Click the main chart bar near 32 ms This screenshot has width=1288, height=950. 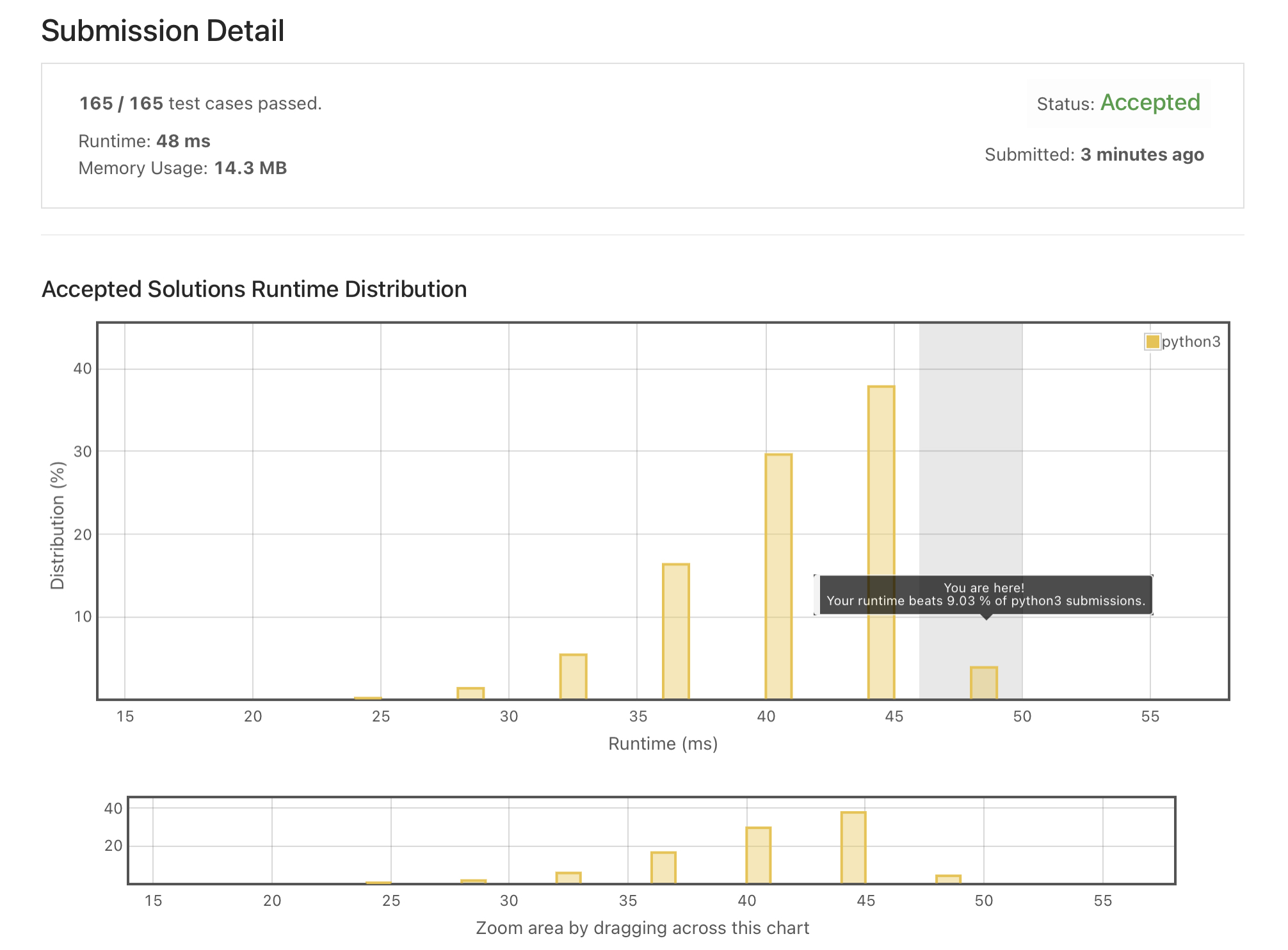pyautogui.click(x=573, y=677)
